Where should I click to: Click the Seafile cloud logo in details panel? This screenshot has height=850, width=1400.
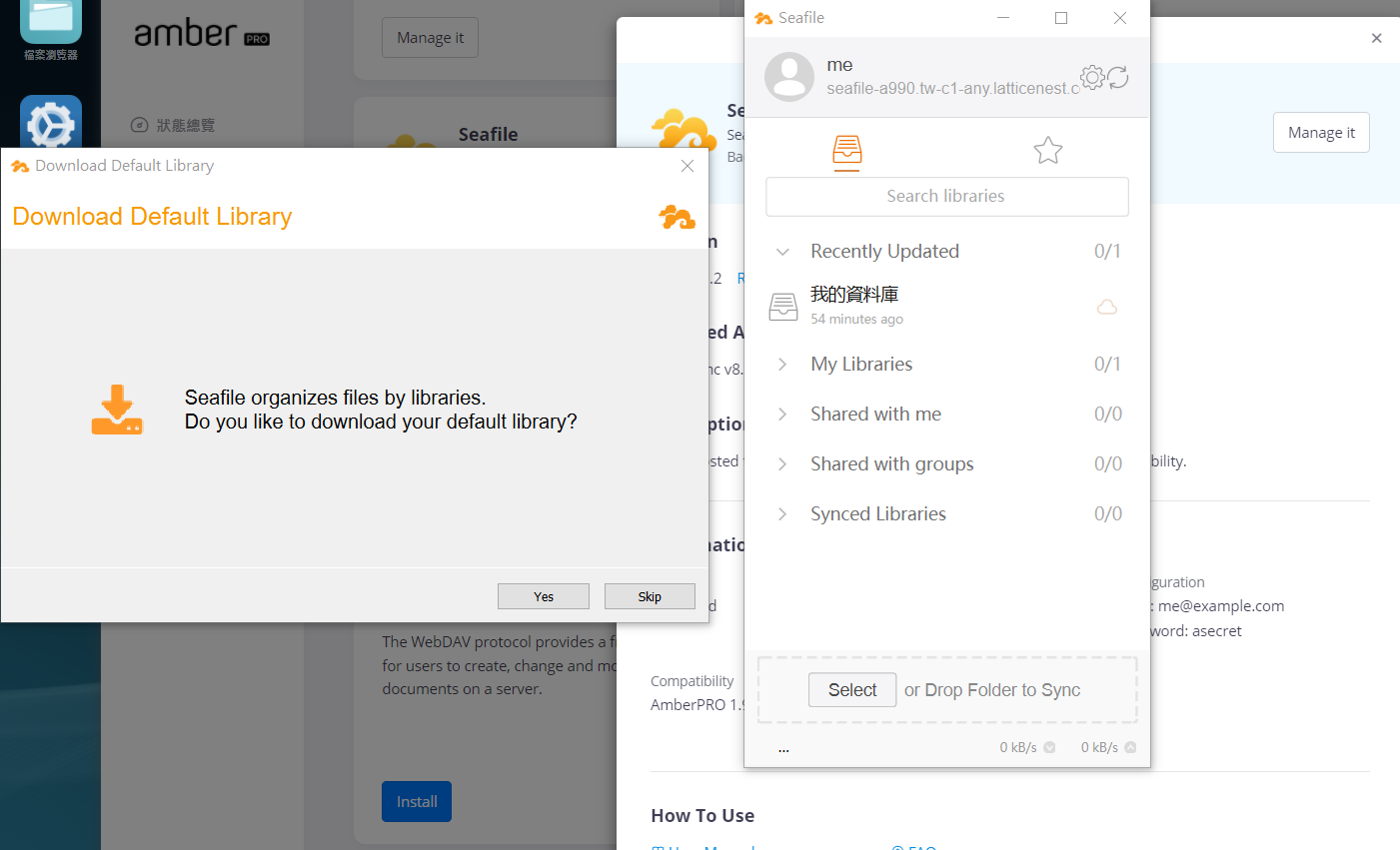coord(682,132)
